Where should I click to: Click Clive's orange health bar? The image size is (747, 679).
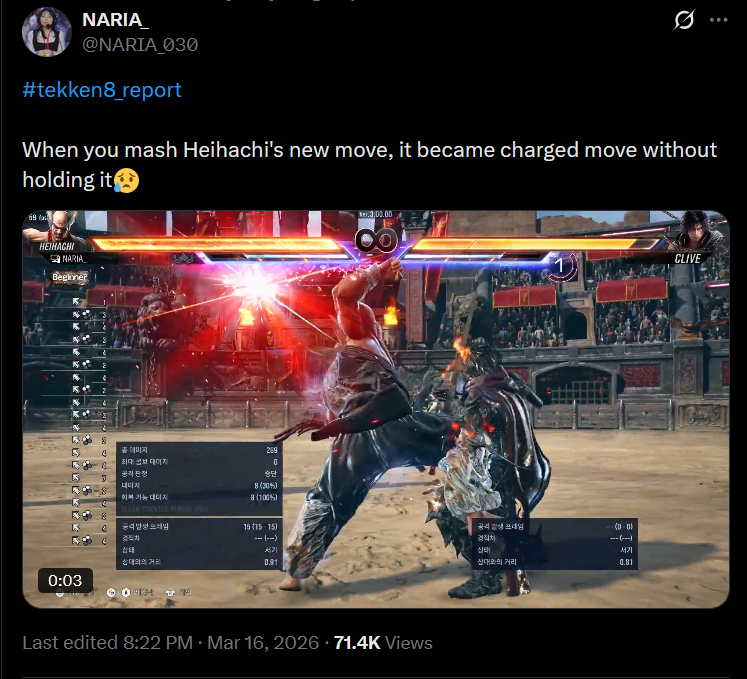point(536,243)
